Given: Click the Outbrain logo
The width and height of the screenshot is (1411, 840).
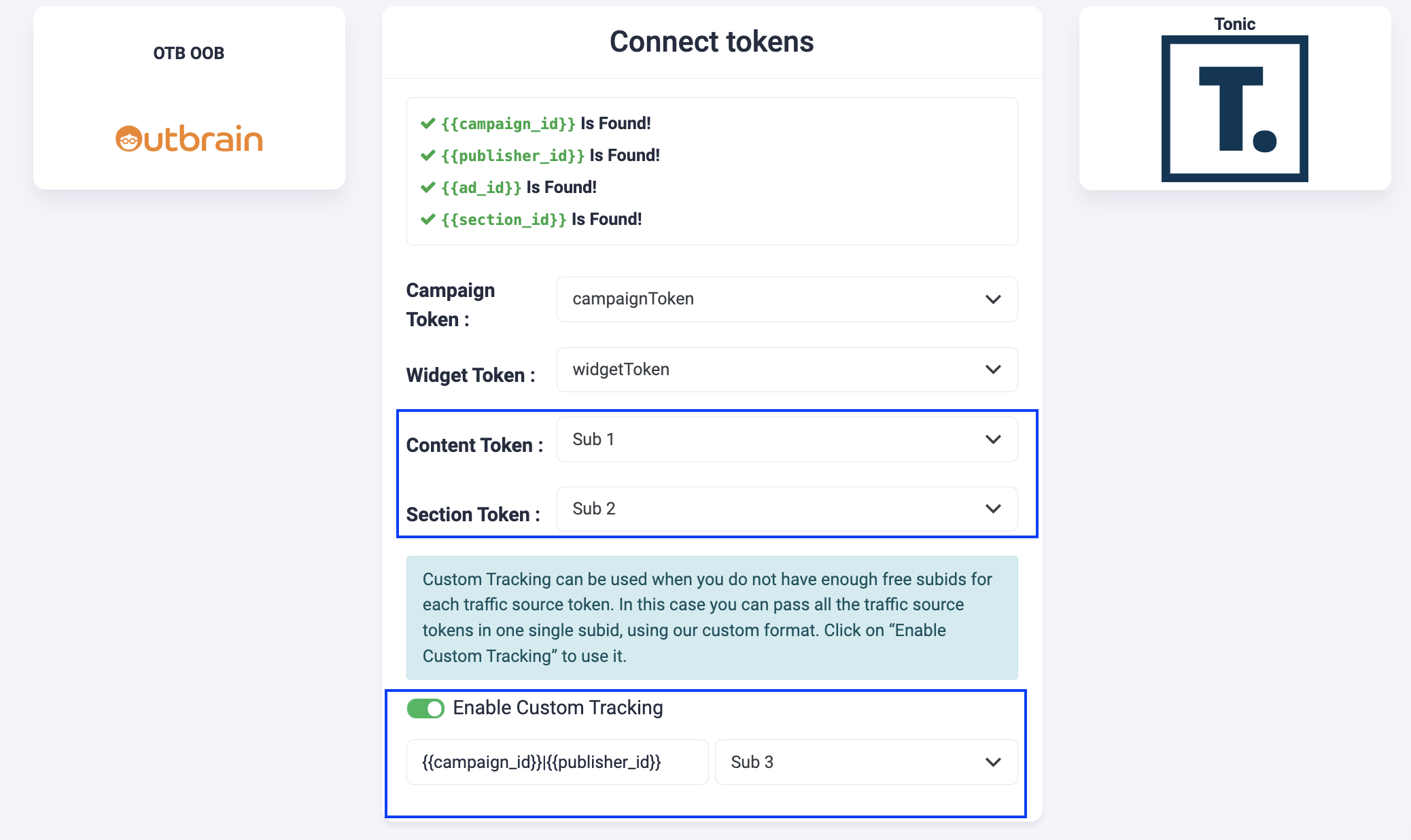Looking at the screenshot, I should tap(189, 139).
